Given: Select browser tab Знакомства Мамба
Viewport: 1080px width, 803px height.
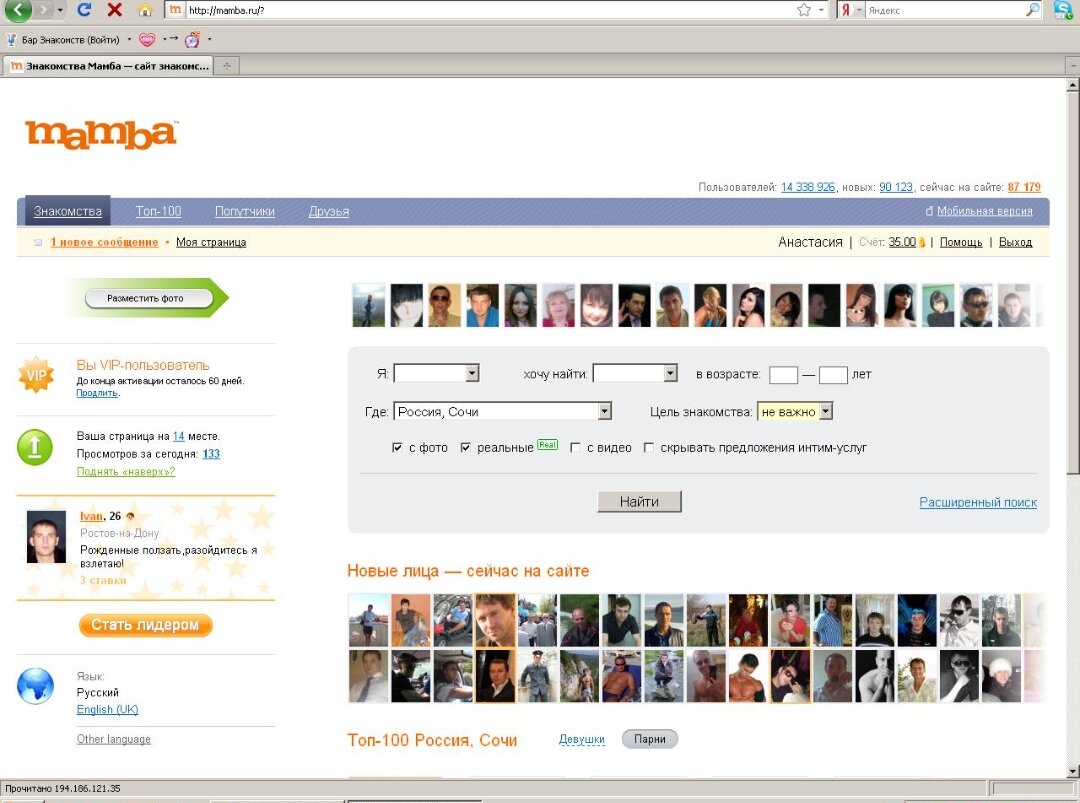Looking at the screenshot, I should [107, 66].
